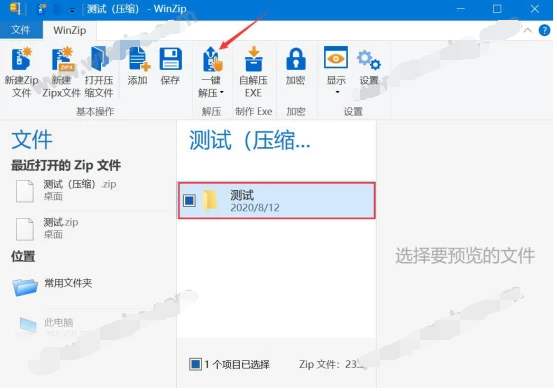Open recent file 测试.zip
This screenshot has width=557, height=391.
click(47, 229)
